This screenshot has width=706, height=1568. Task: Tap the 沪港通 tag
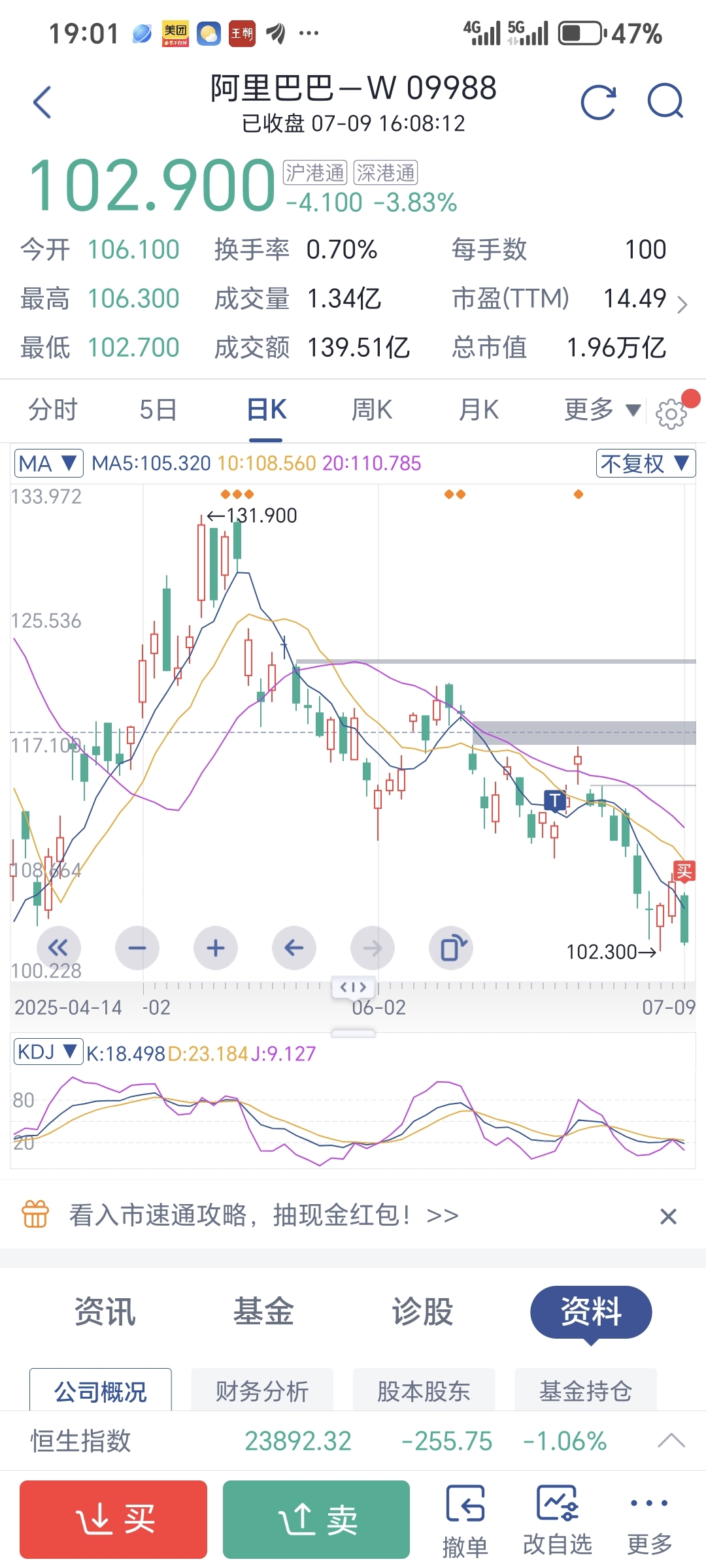(x=315, y=172)
